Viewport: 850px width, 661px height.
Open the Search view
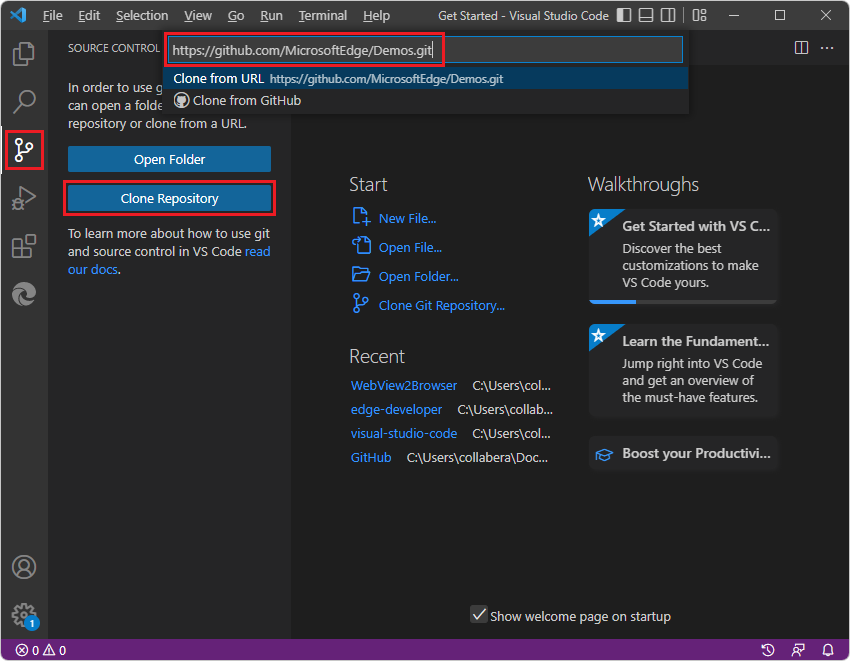[23, 101]
